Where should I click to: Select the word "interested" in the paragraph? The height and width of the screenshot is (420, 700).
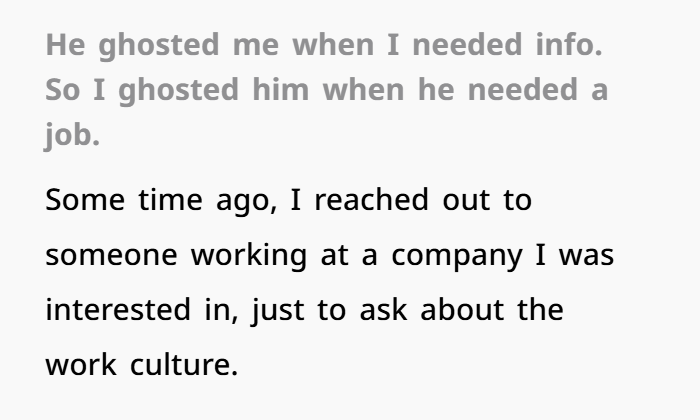[118, 310]
